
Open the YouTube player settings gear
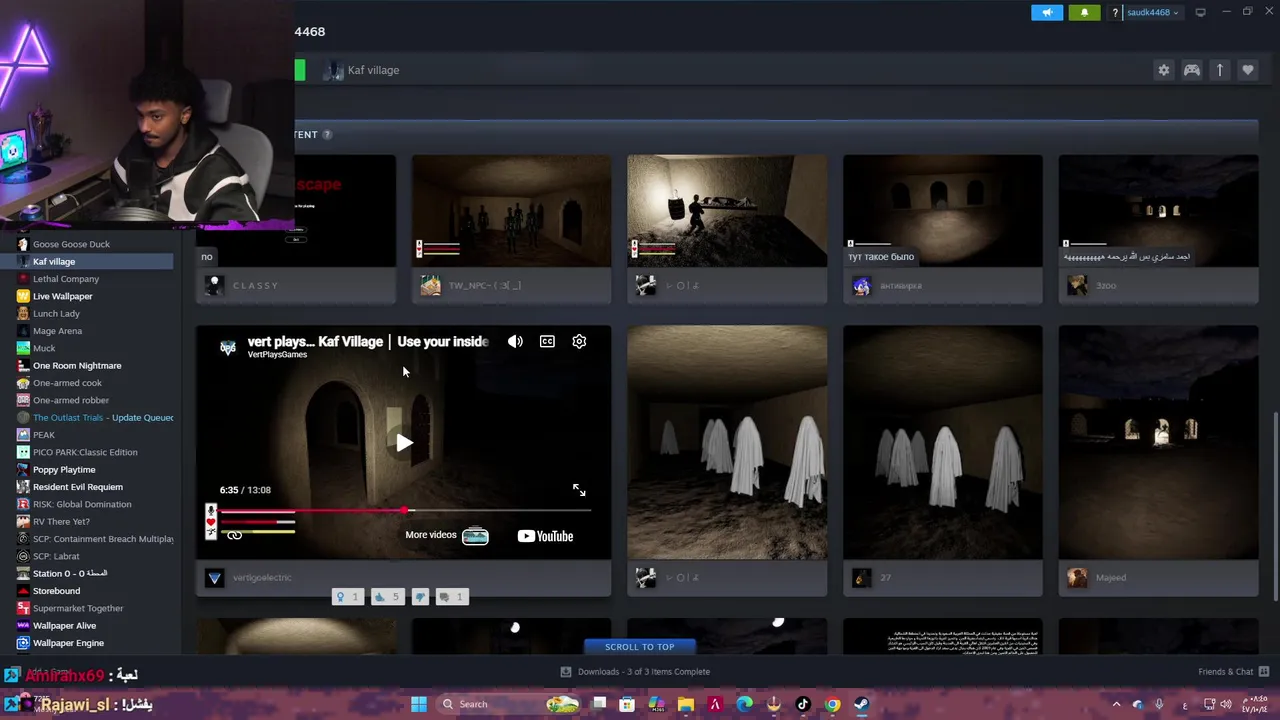coord(579,341)
